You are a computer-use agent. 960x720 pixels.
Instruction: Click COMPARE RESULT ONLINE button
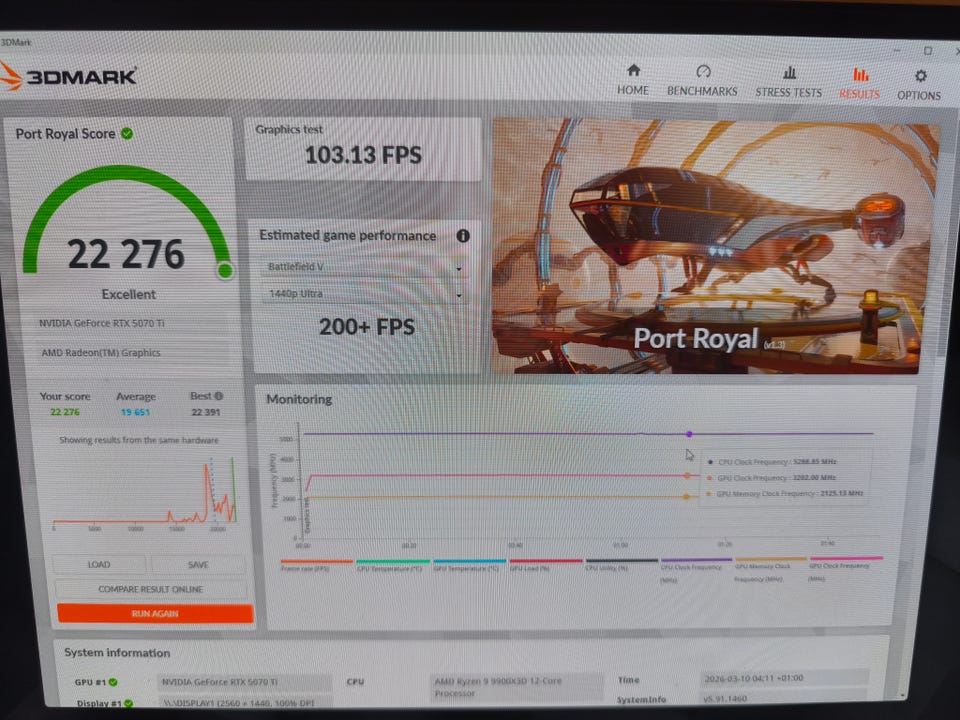coord(151,589)
